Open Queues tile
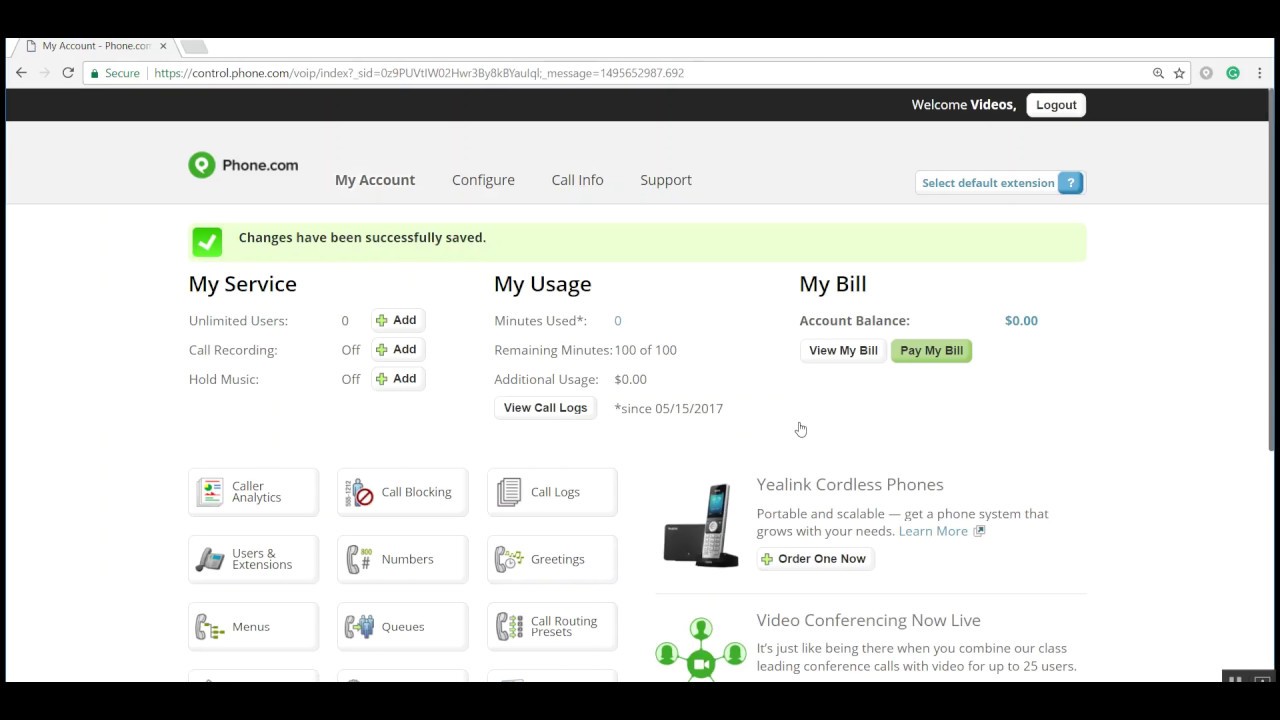The image size is (1280, 720). coord(403,627)
